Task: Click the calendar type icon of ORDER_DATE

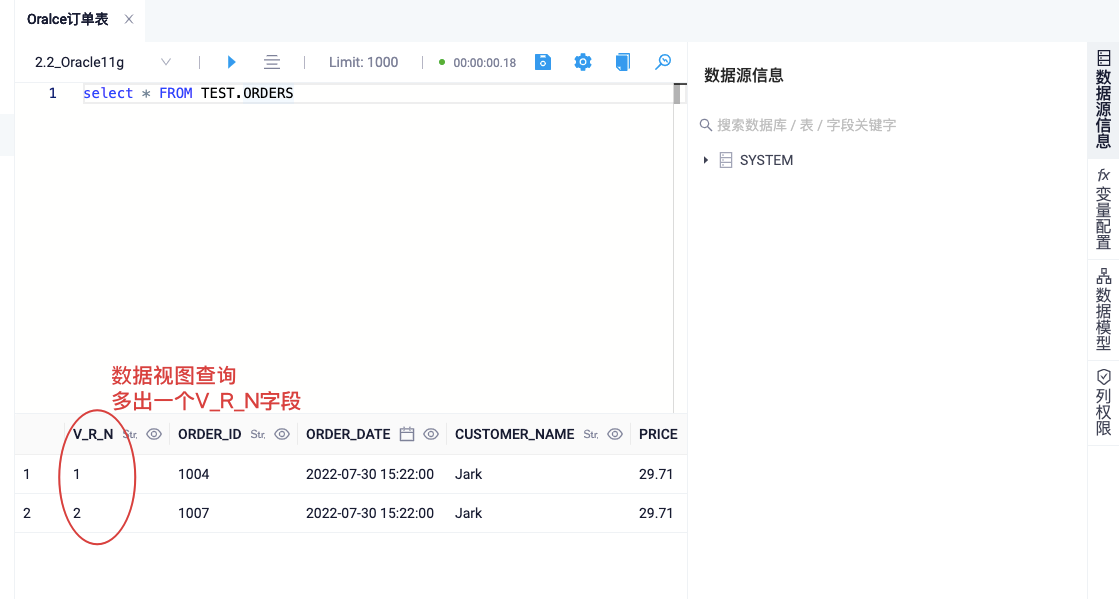Action: [x=407, y=434]
